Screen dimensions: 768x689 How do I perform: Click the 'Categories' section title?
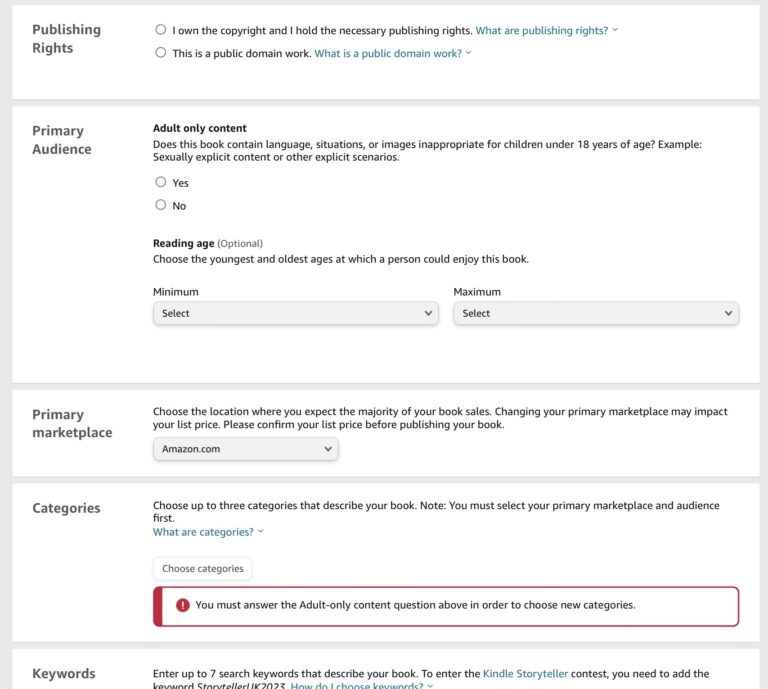tap(66, 508)
